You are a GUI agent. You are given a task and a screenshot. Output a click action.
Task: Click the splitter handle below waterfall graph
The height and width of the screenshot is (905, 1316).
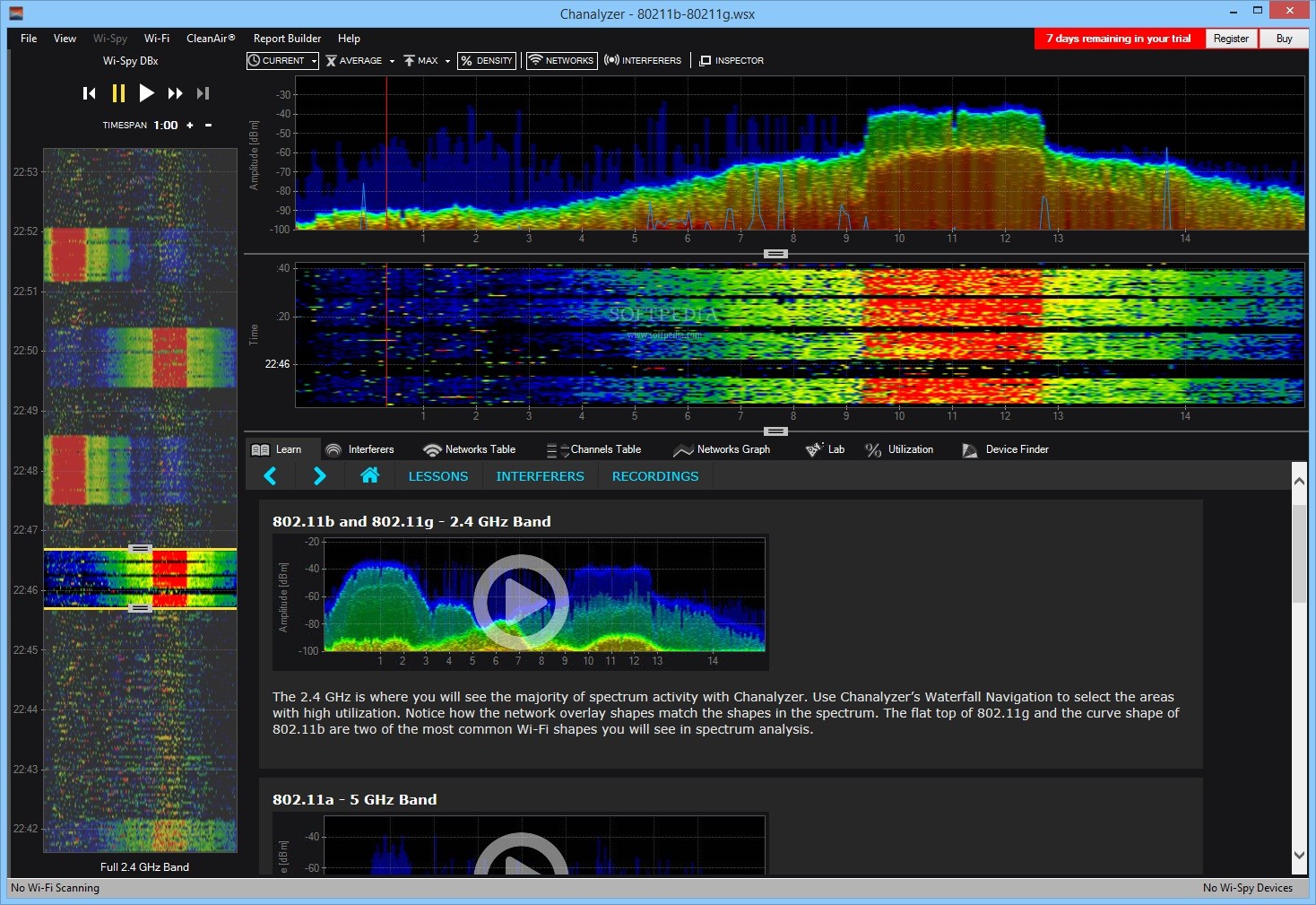775,431
